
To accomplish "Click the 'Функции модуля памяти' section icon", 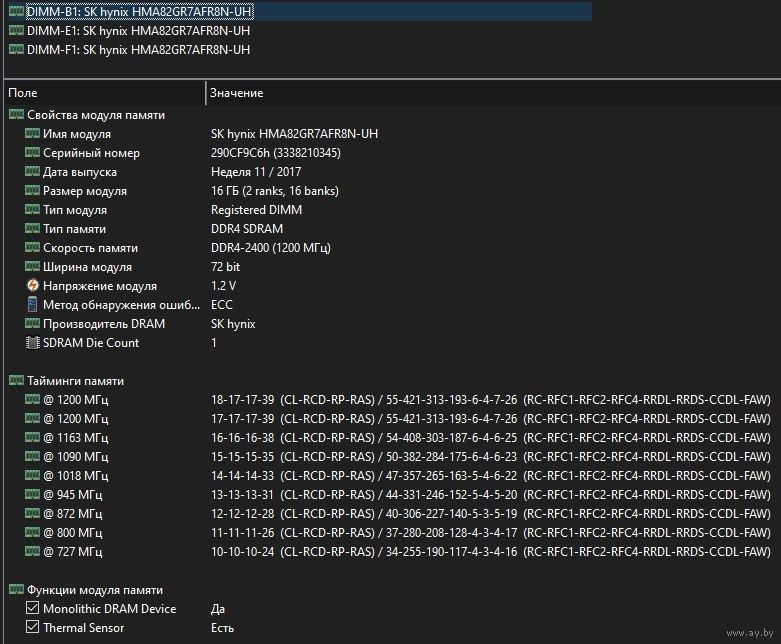I will (16, 590).
